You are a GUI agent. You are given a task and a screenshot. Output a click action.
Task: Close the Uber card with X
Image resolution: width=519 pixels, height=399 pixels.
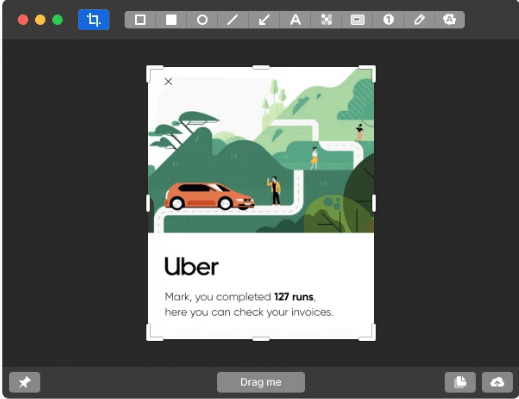[x=168, y=81]
